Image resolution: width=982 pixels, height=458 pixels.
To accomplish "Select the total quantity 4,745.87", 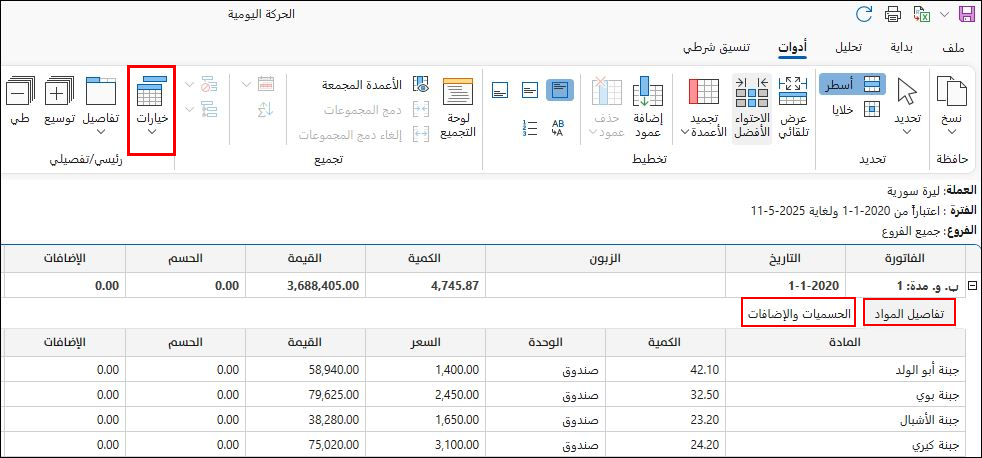I will [x=426, y=285].
